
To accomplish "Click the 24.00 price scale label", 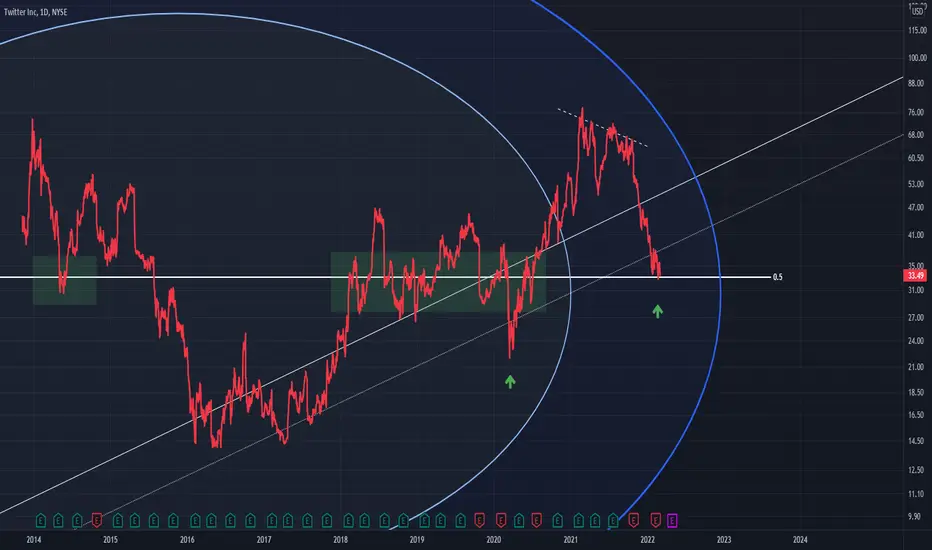I will pyautogui.click(x=915, y=341).
